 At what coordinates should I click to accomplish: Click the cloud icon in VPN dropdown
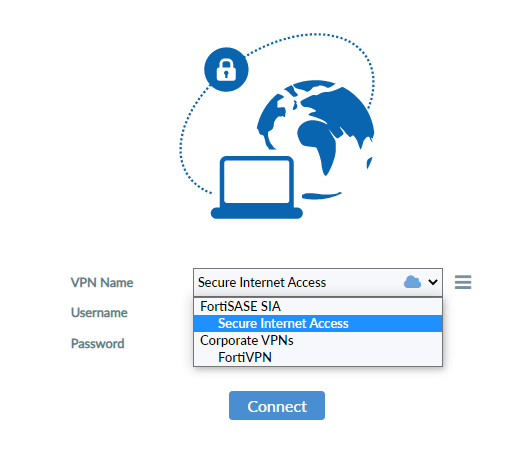coord(412,282)
